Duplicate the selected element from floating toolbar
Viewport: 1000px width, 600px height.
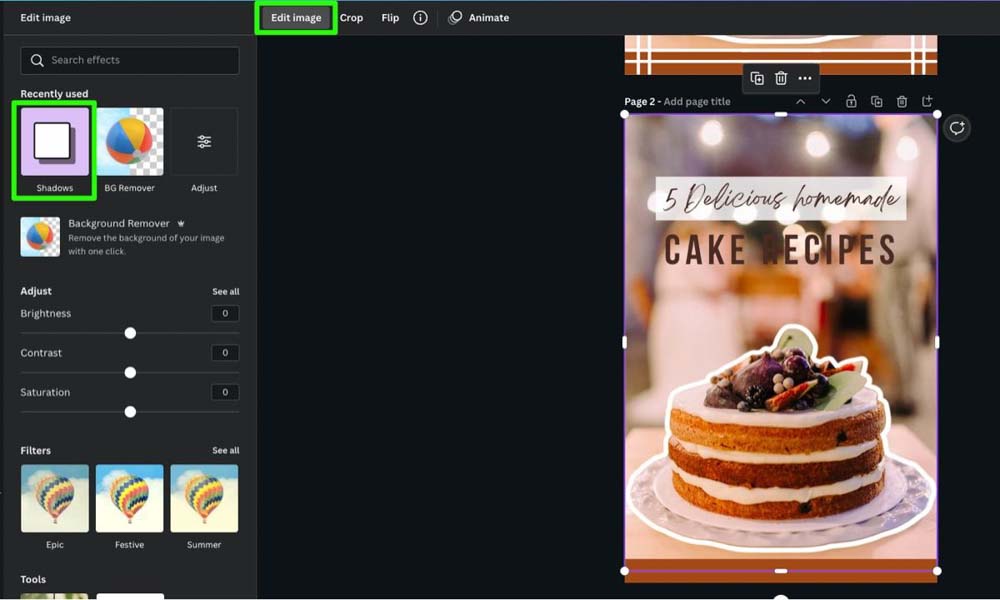[x=757, y=78]
